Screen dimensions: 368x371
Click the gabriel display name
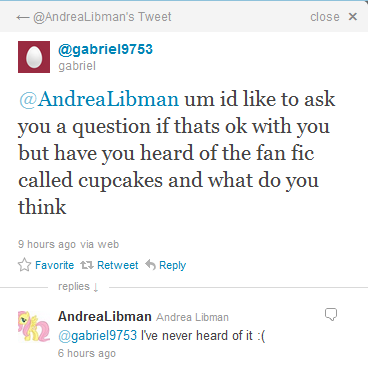coord(77,66)
